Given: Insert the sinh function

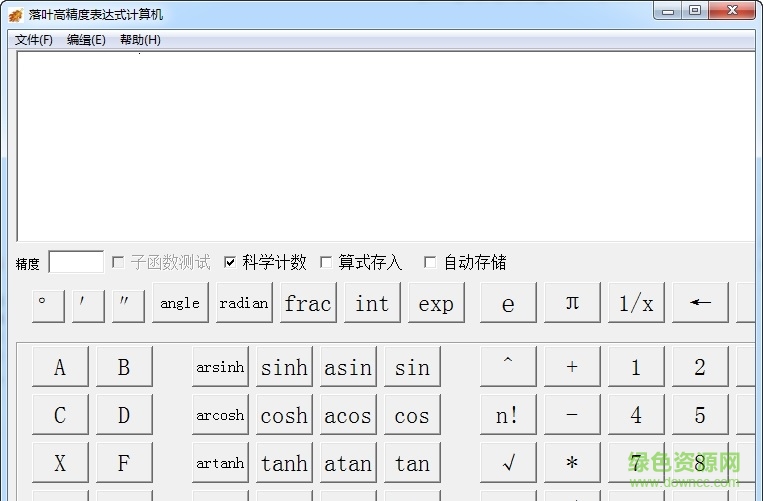Looking at the screenshot, I should pyautogui.click(x=284, y=366).
